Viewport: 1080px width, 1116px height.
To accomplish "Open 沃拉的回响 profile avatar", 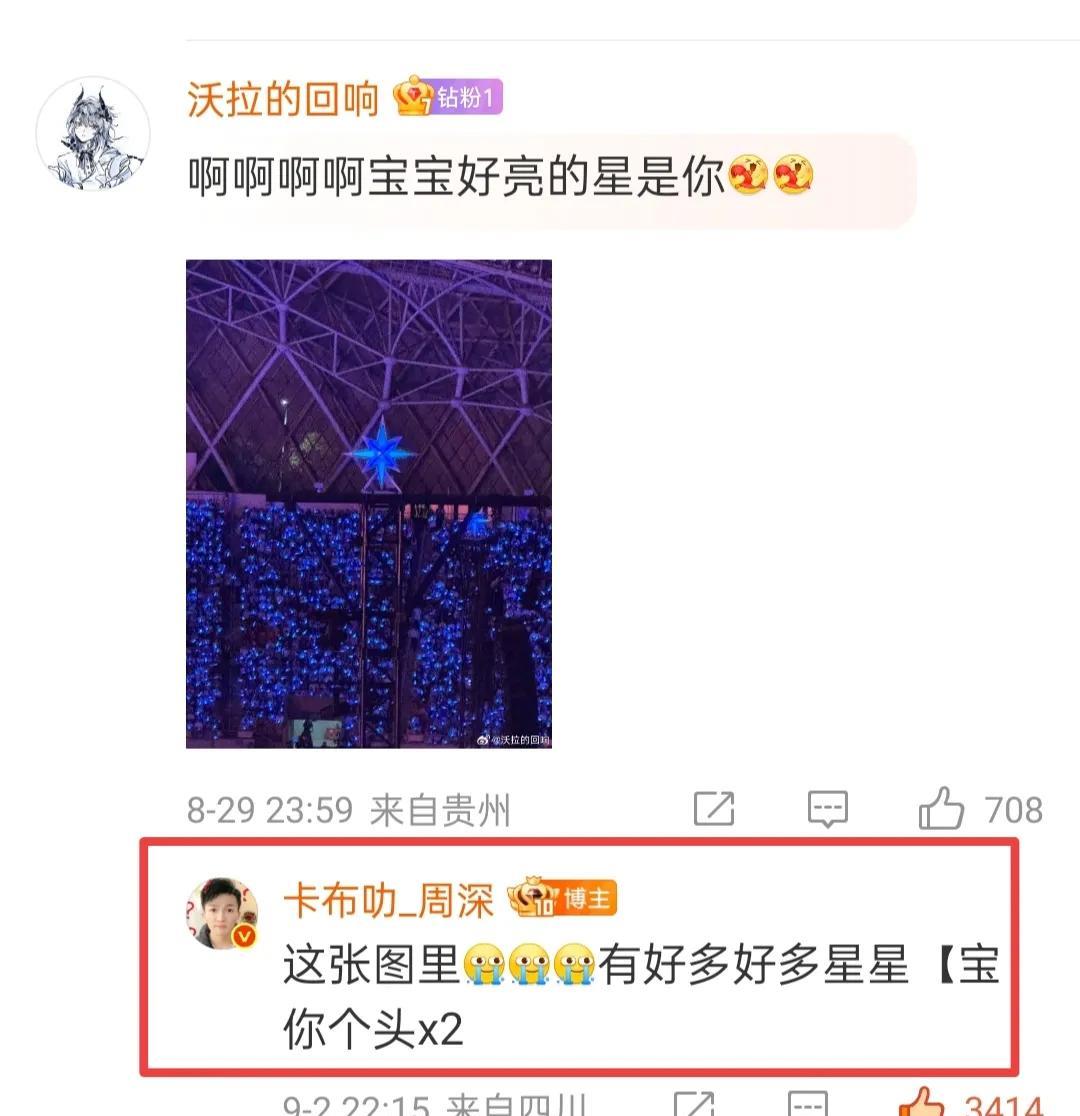I will [93, 134].
